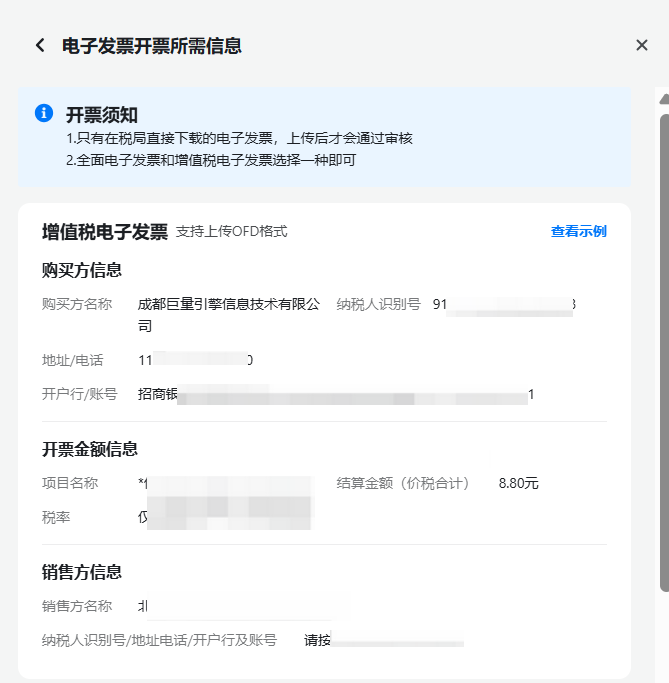Screen dimensions: 669x683
Task: Click the 开票须知 notice title
Action: point(102,114)
